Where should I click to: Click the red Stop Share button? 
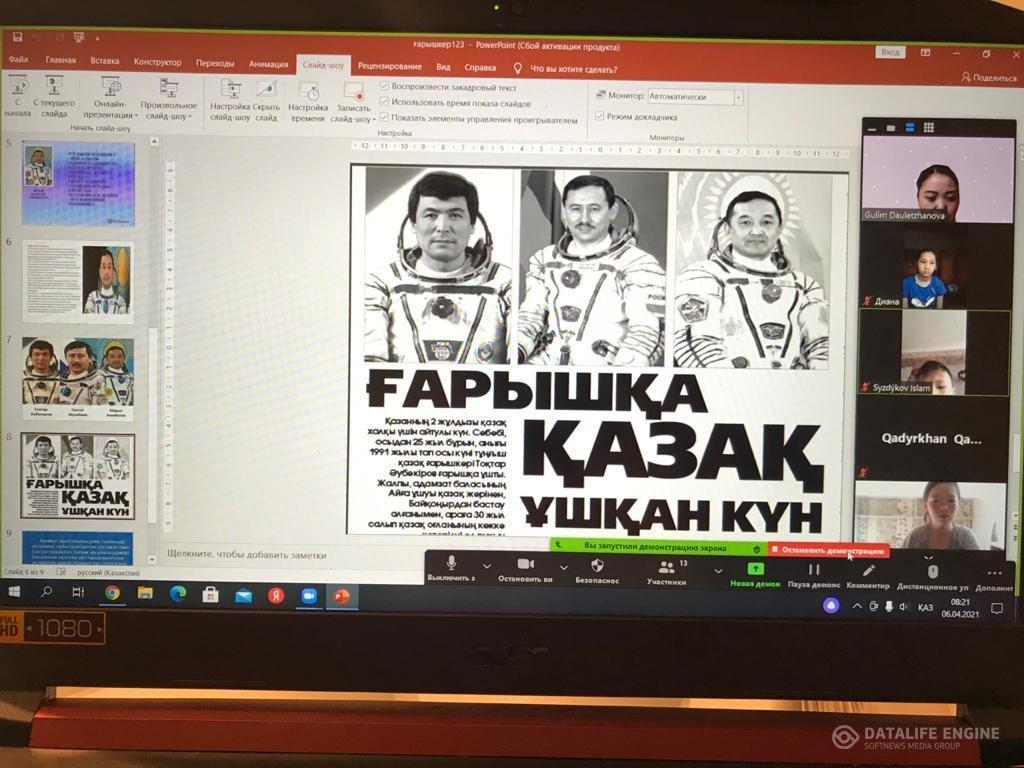828,551
